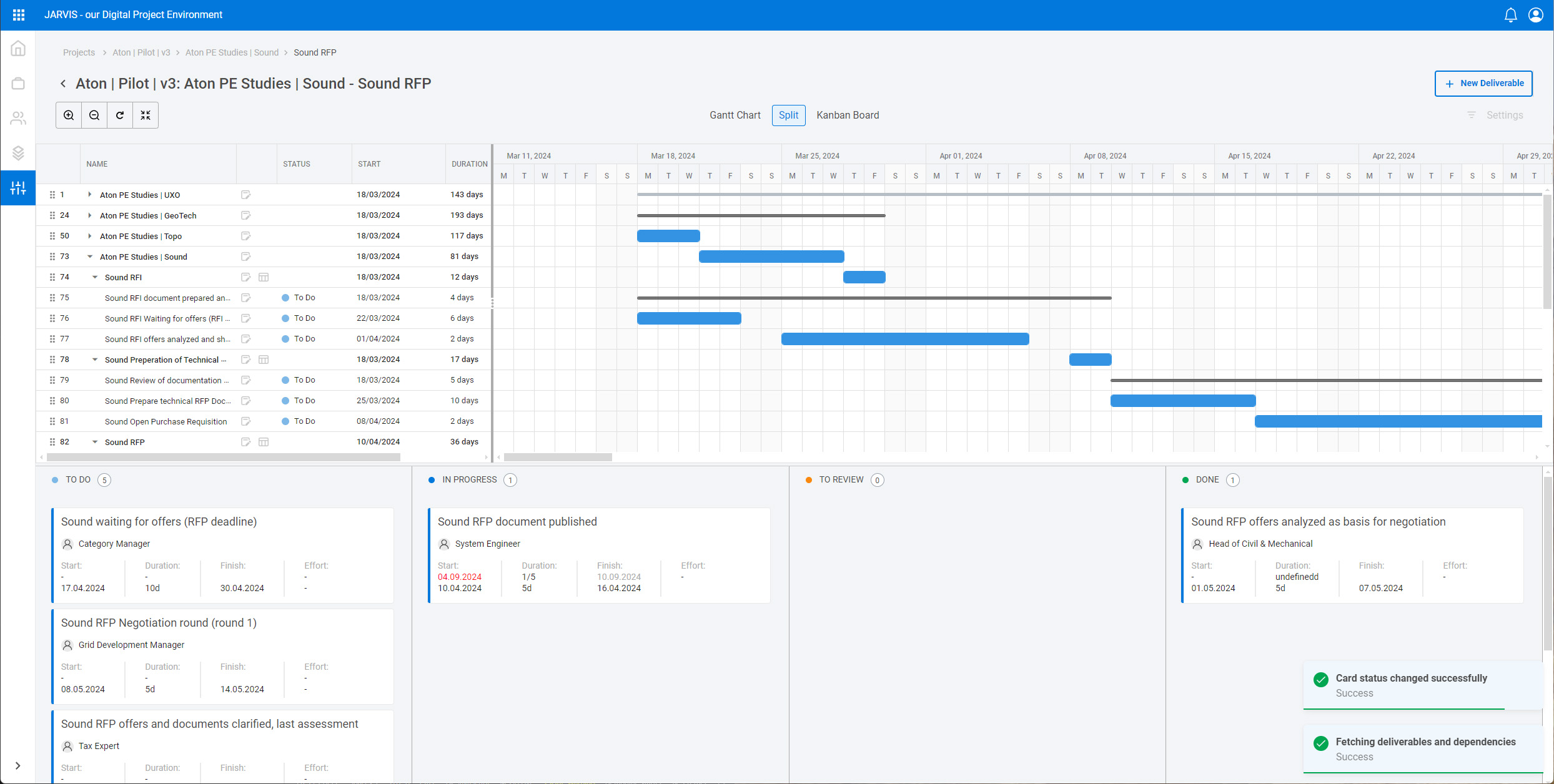Collapse the Gantt chart view

(x=145, y=115)
